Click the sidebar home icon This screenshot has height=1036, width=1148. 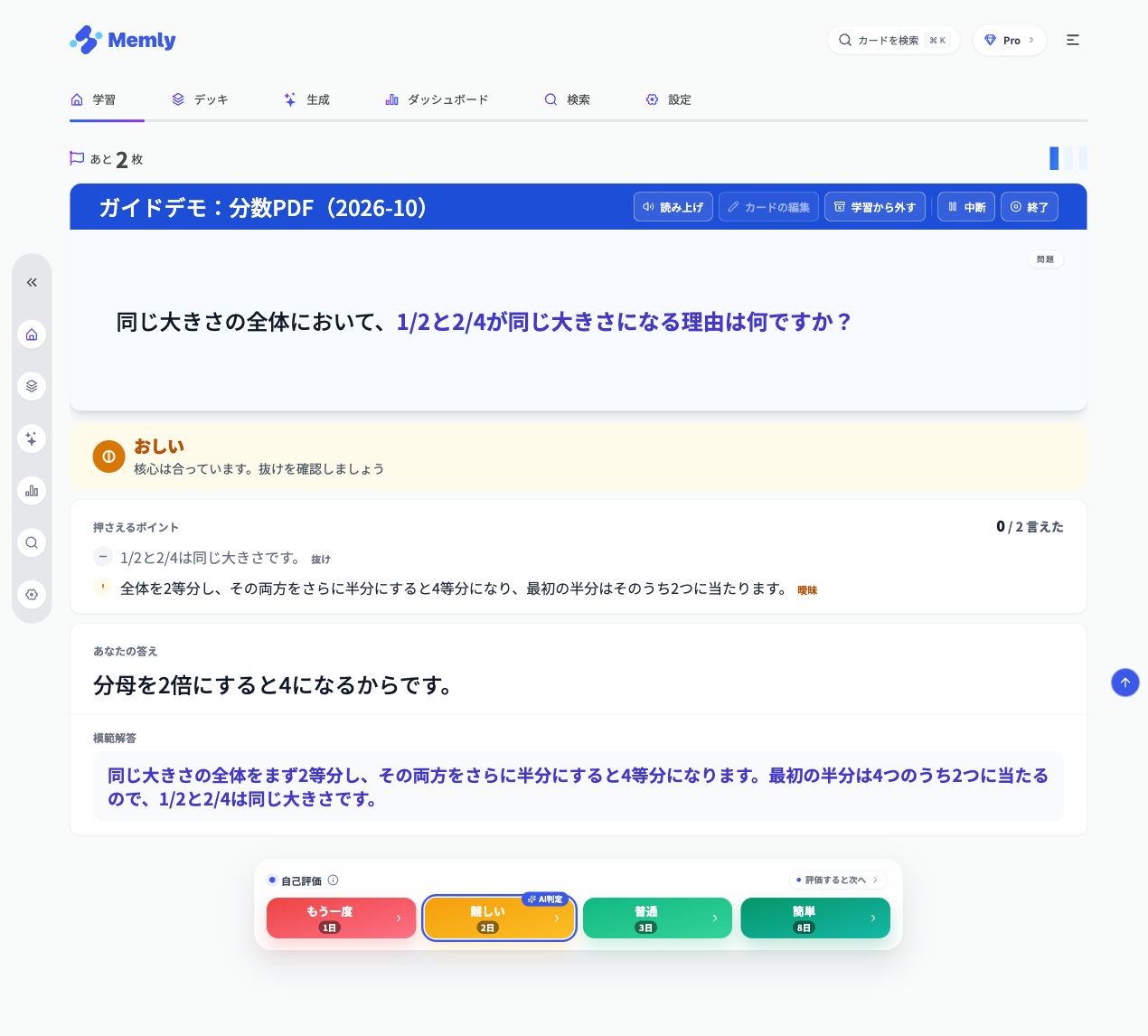32,334
